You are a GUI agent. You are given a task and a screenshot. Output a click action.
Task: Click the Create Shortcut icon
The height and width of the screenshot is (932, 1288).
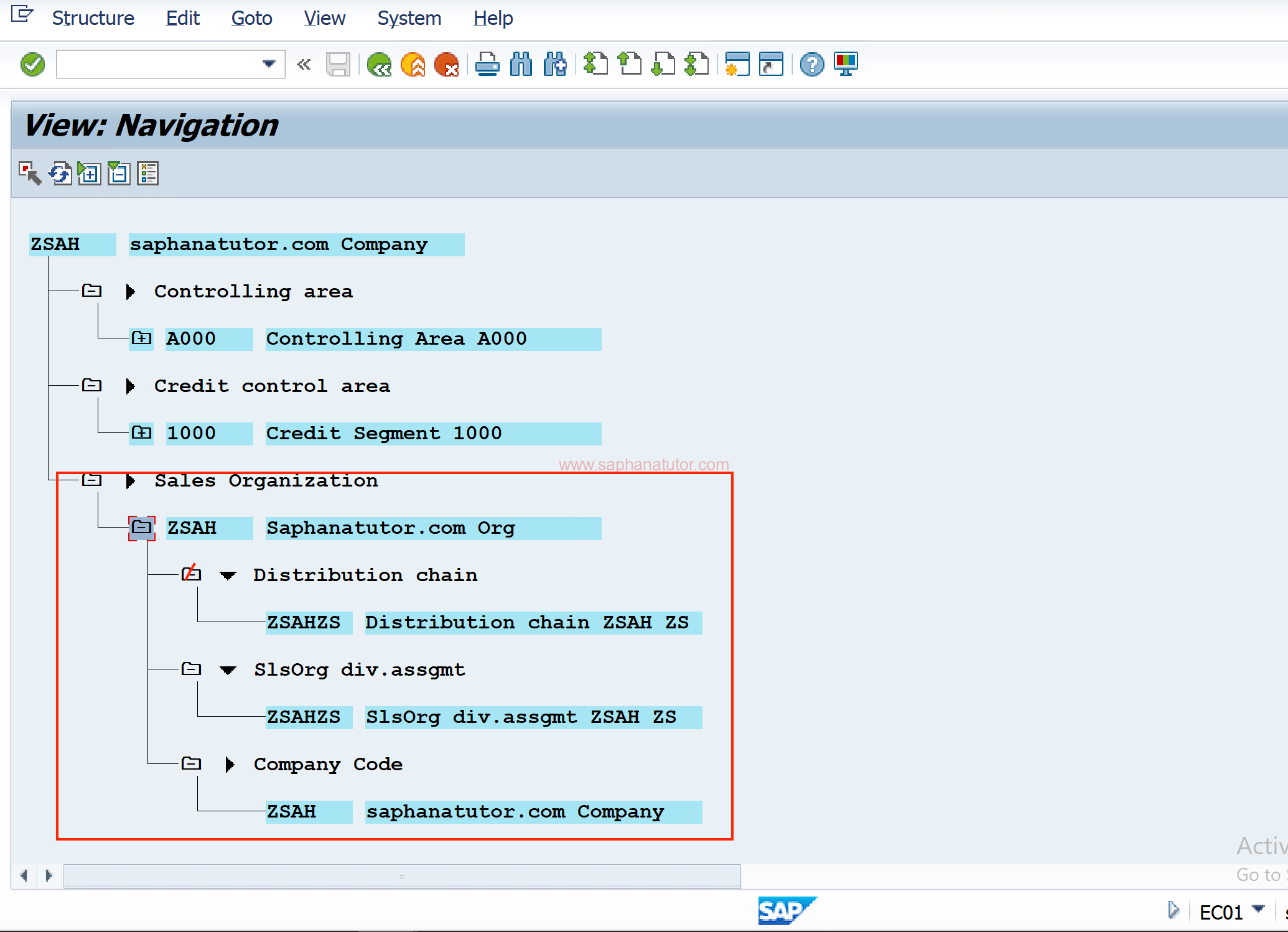coord(771,64)
